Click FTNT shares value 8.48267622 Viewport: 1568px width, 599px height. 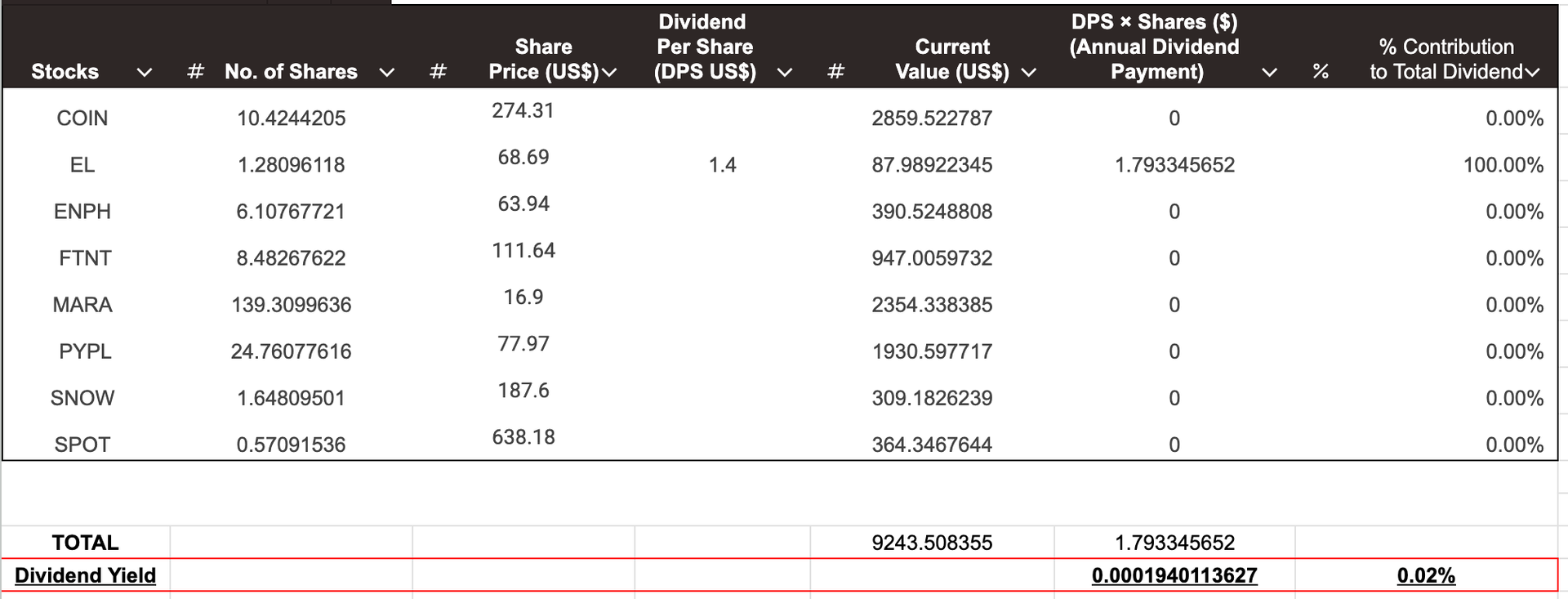(x=292, y=258)
